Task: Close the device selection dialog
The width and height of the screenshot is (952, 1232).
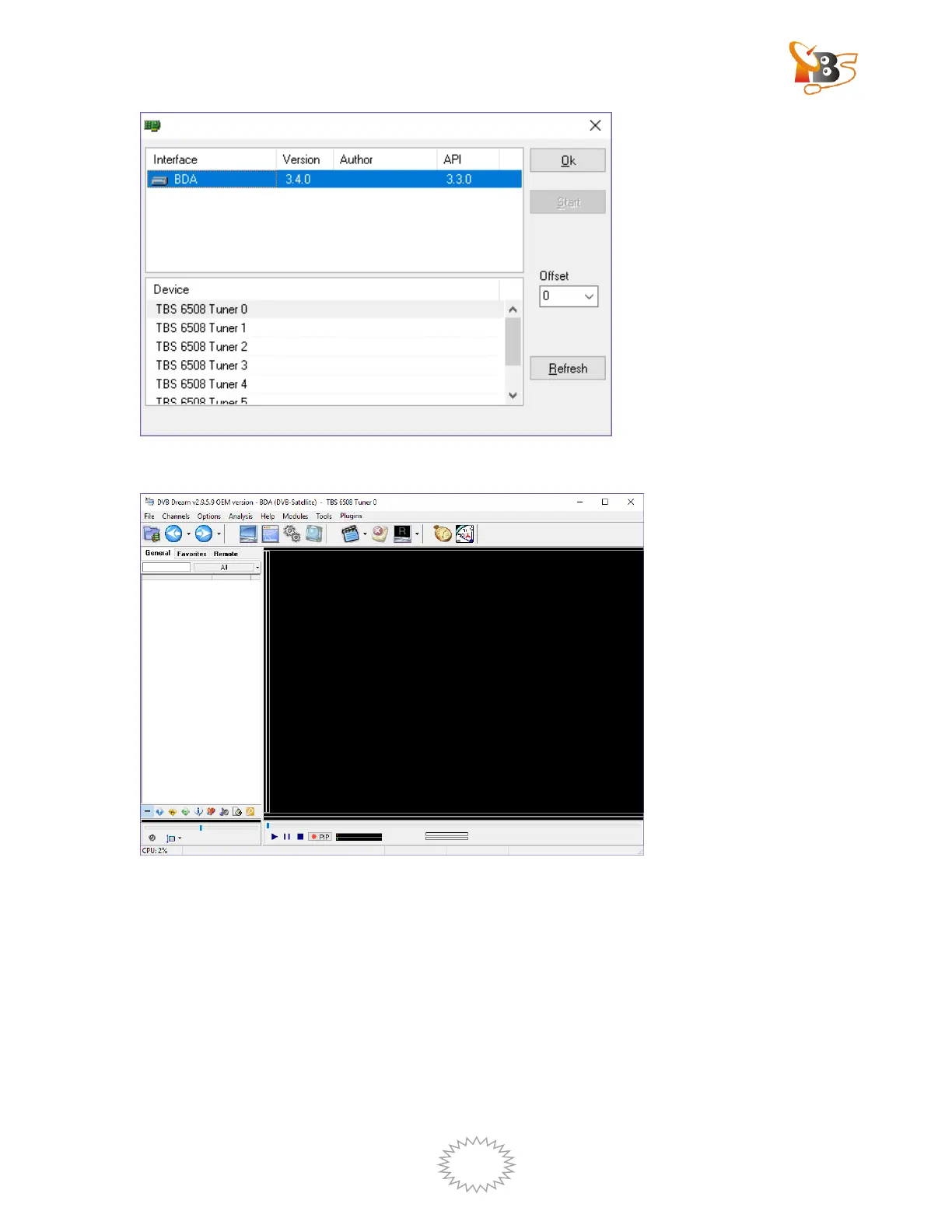Action: click(x=595, y=125)
